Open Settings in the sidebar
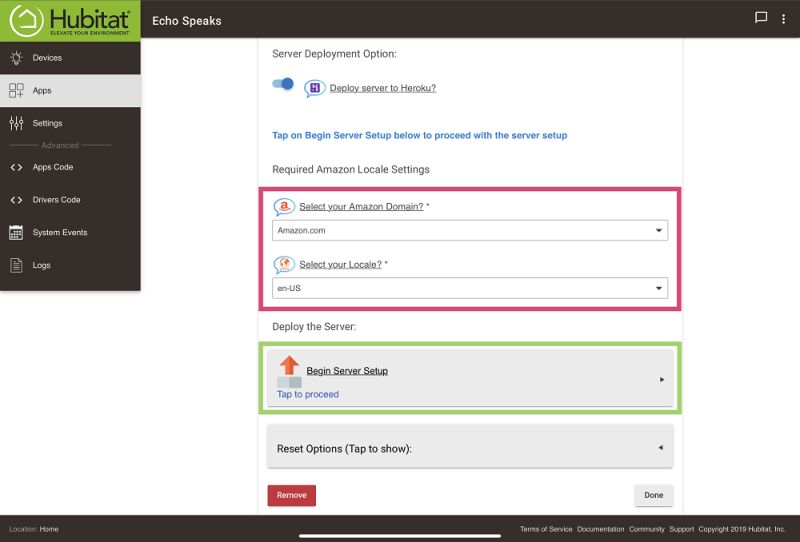800x542 pixels. tap(70, 123)
